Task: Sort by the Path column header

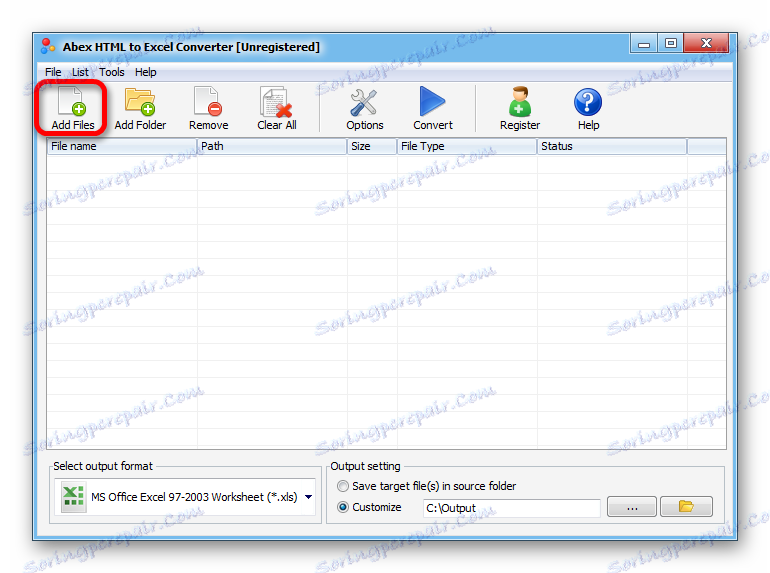Action: coord(272,146)
